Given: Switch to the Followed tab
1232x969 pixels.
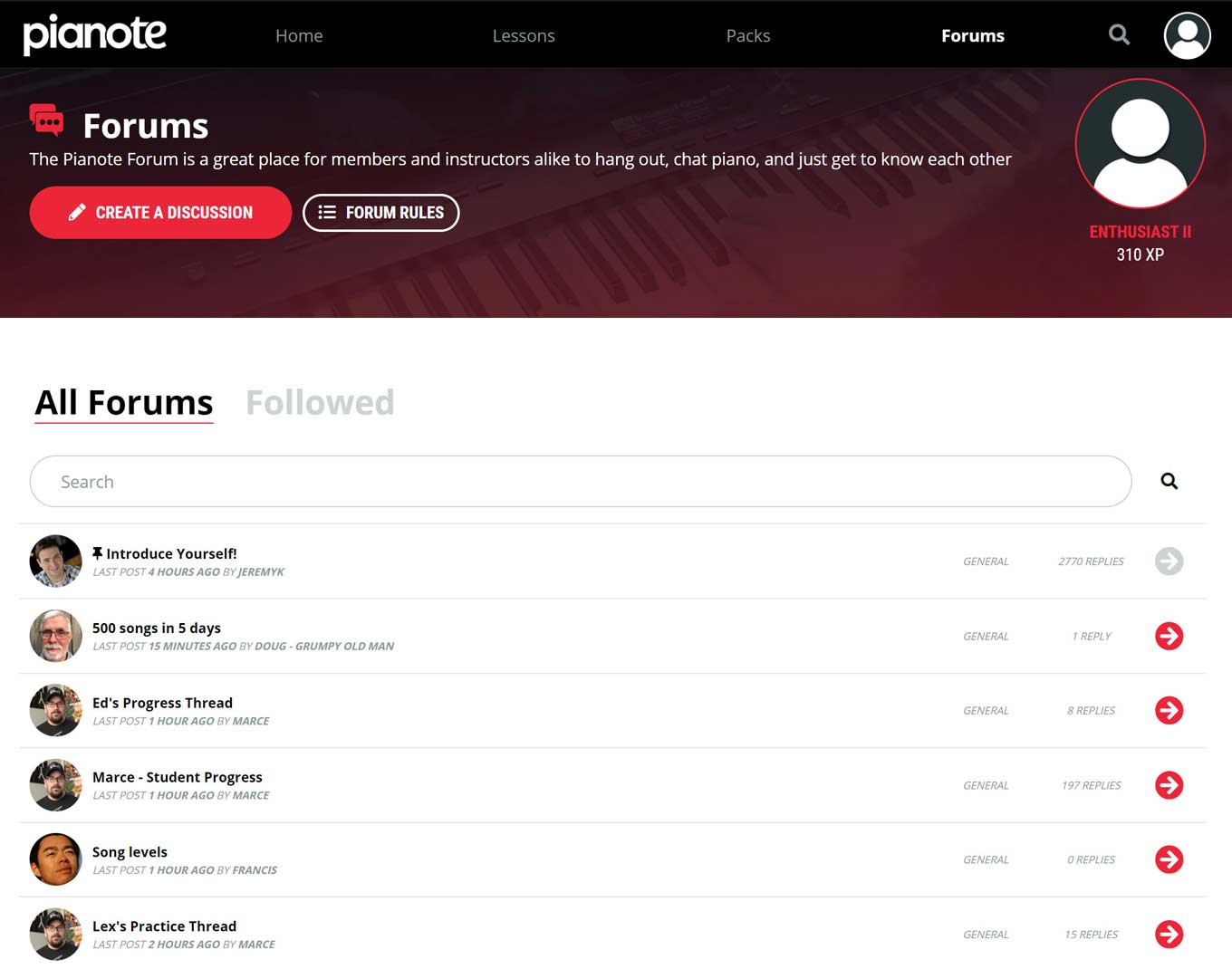Looking at the screenshot, I should (x=320, y=402).
